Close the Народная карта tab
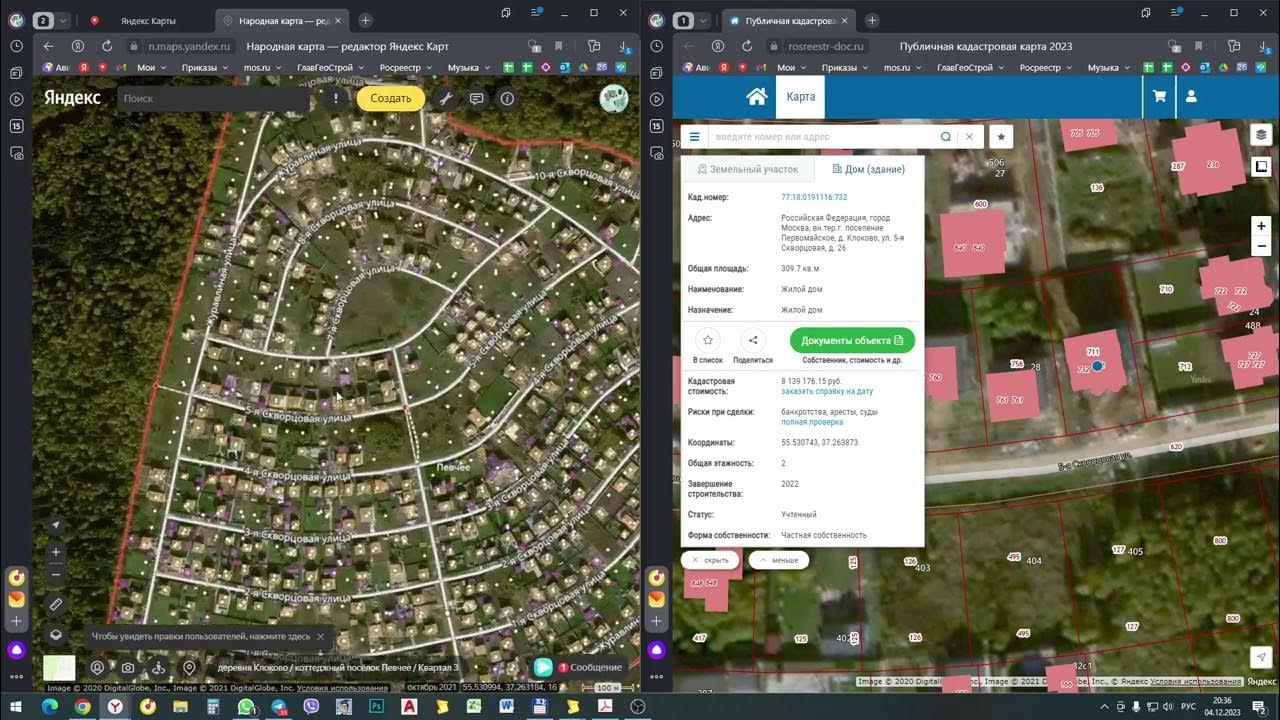 point(337,20)
